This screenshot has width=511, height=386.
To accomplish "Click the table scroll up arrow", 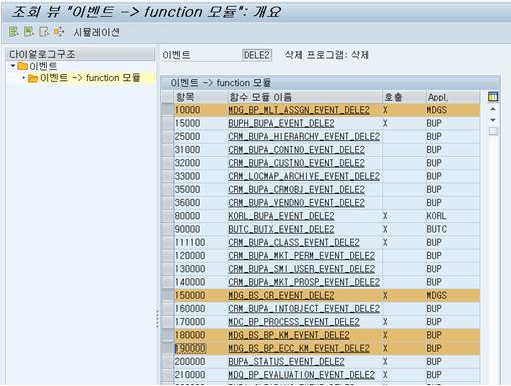I will tap(493, 109).
